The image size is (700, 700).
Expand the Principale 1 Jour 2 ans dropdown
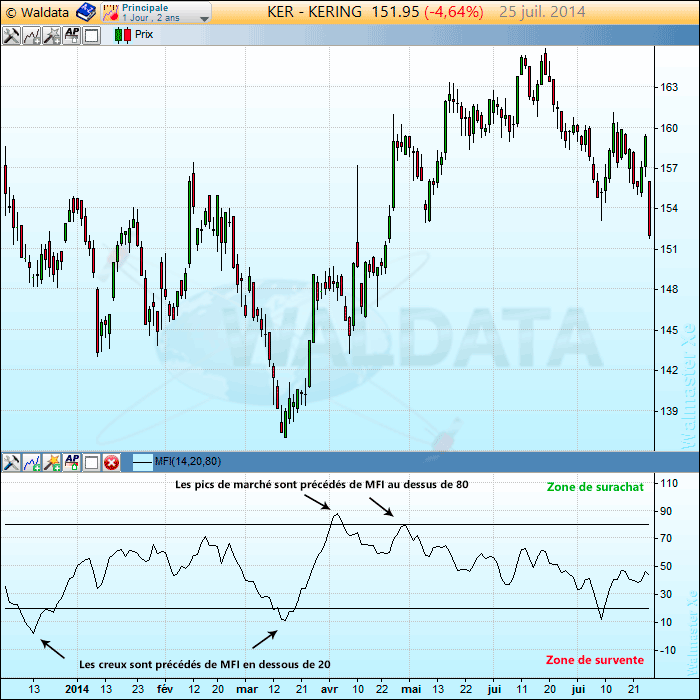(204, 19)
